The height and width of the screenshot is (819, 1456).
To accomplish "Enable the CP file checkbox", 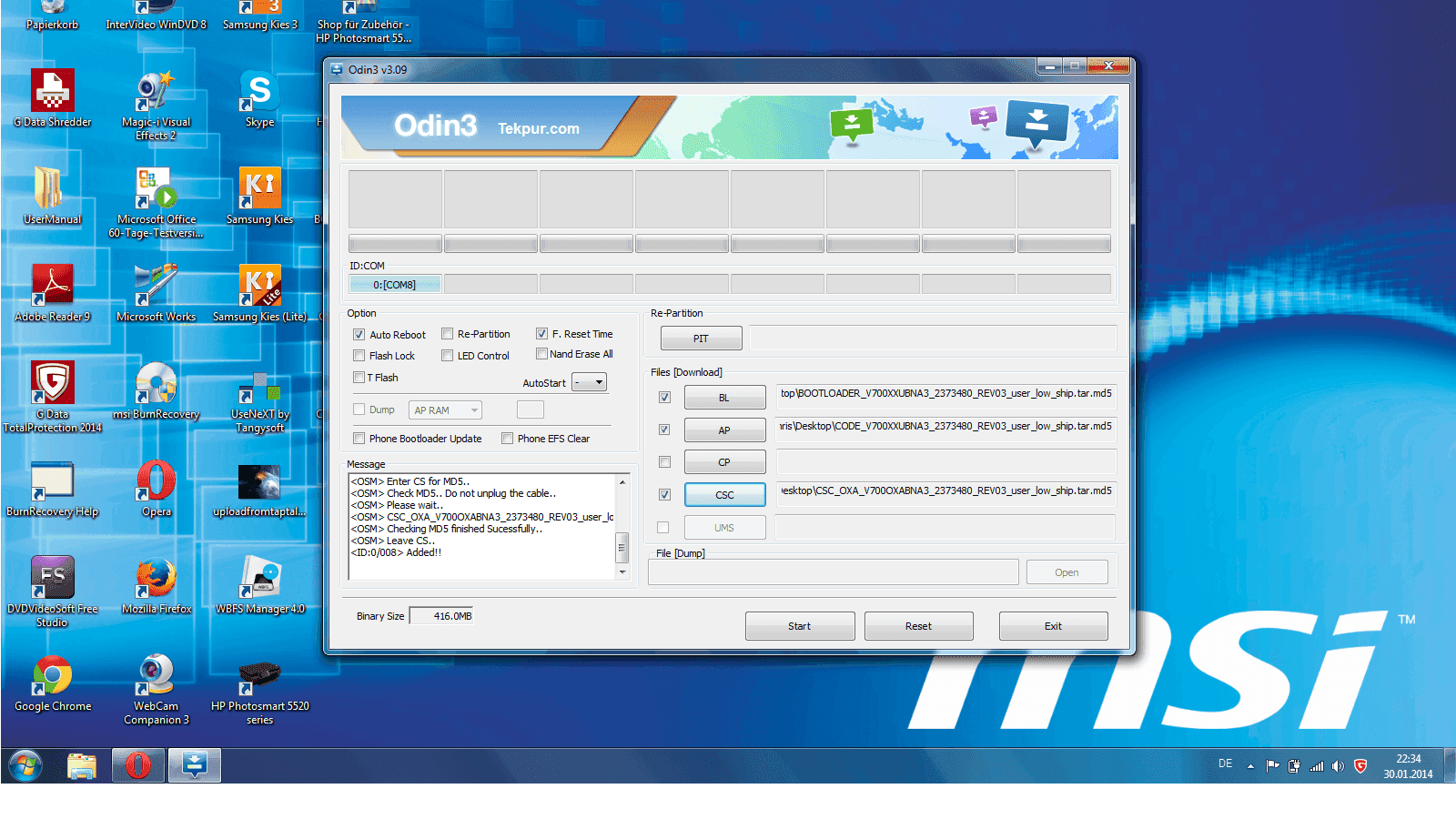I will (x=665, y=462).
